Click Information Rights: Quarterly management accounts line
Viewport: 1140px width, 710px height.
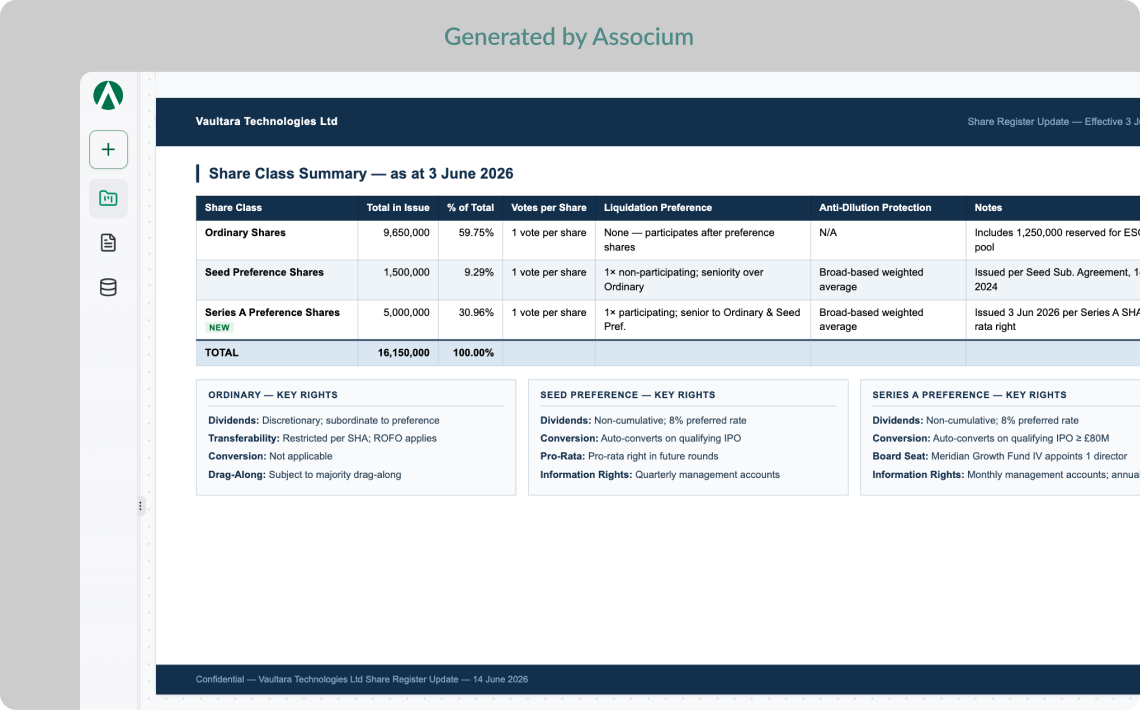(x=659, y=475)
